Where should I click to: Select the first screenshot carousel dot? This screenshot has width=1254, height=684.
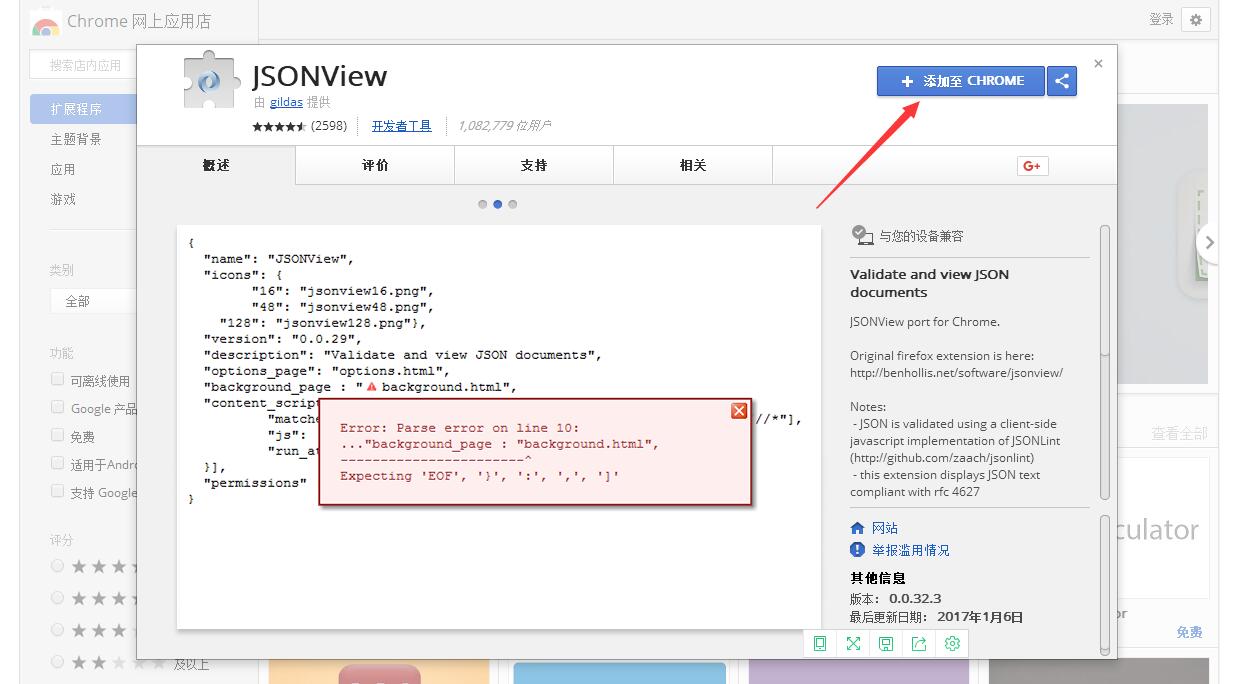483,205
